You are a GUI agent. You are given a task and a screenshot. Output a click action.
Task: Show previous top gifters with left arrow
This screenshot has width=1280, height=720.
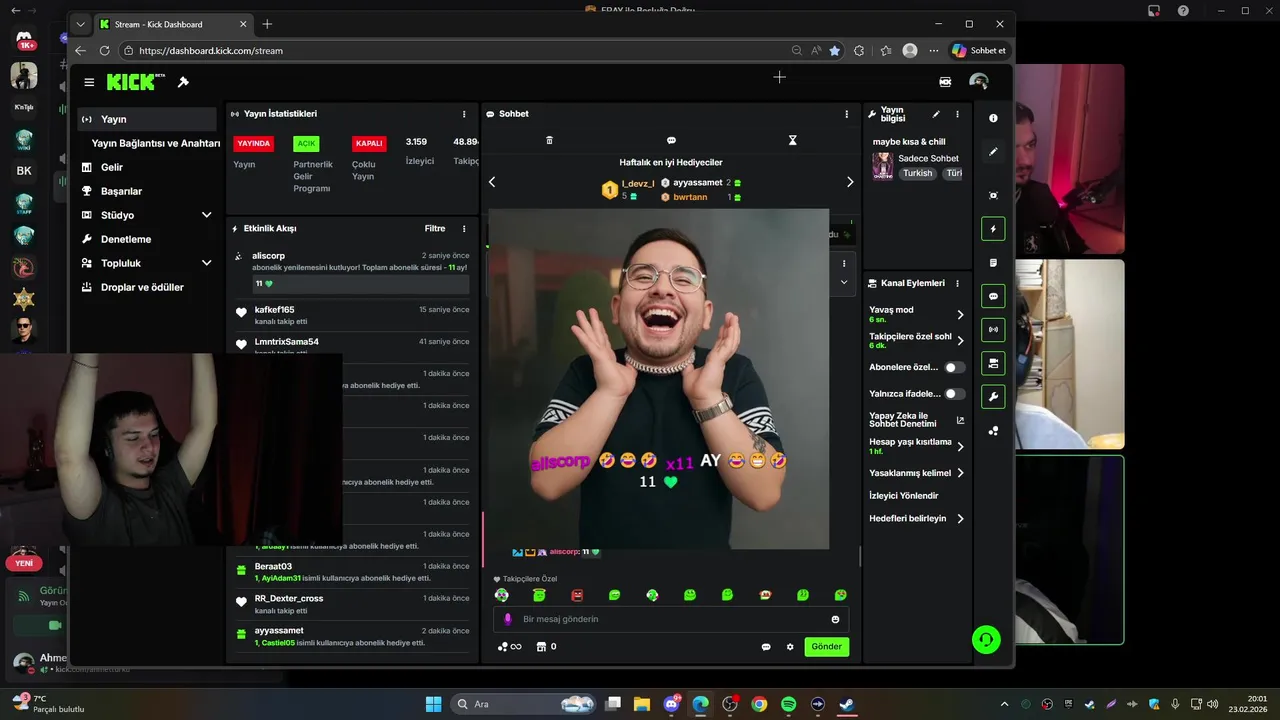point(492,182)
